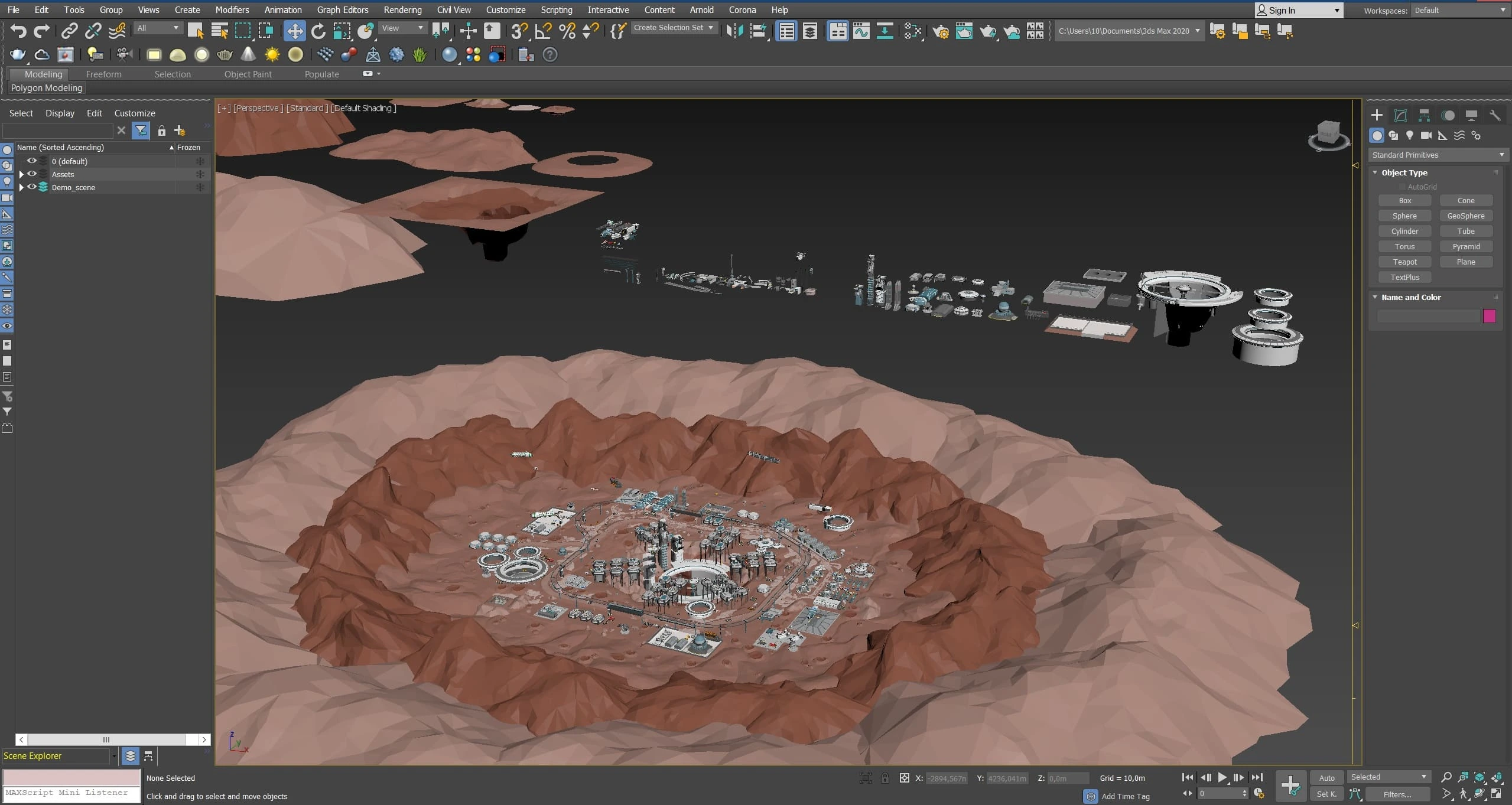Switch to the Freeform ribbon tab
This screenshot has height=805, width=1512.
pyautogui.click(x=103, y=74)
